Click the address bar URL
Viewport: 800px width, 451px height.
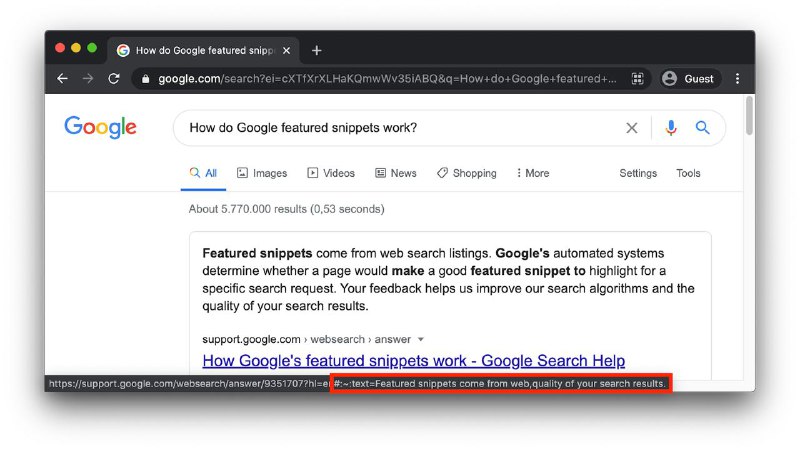pyautogui.click(x=387, y=79)
